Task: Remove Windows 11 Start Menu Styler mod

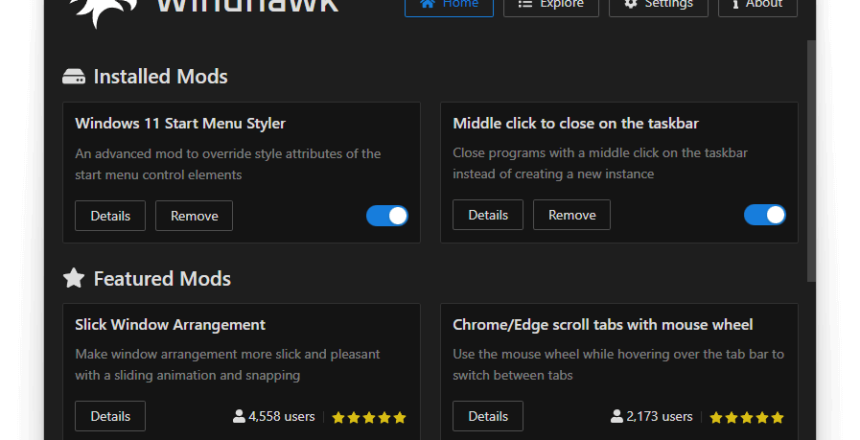Action: coord(194,216)
